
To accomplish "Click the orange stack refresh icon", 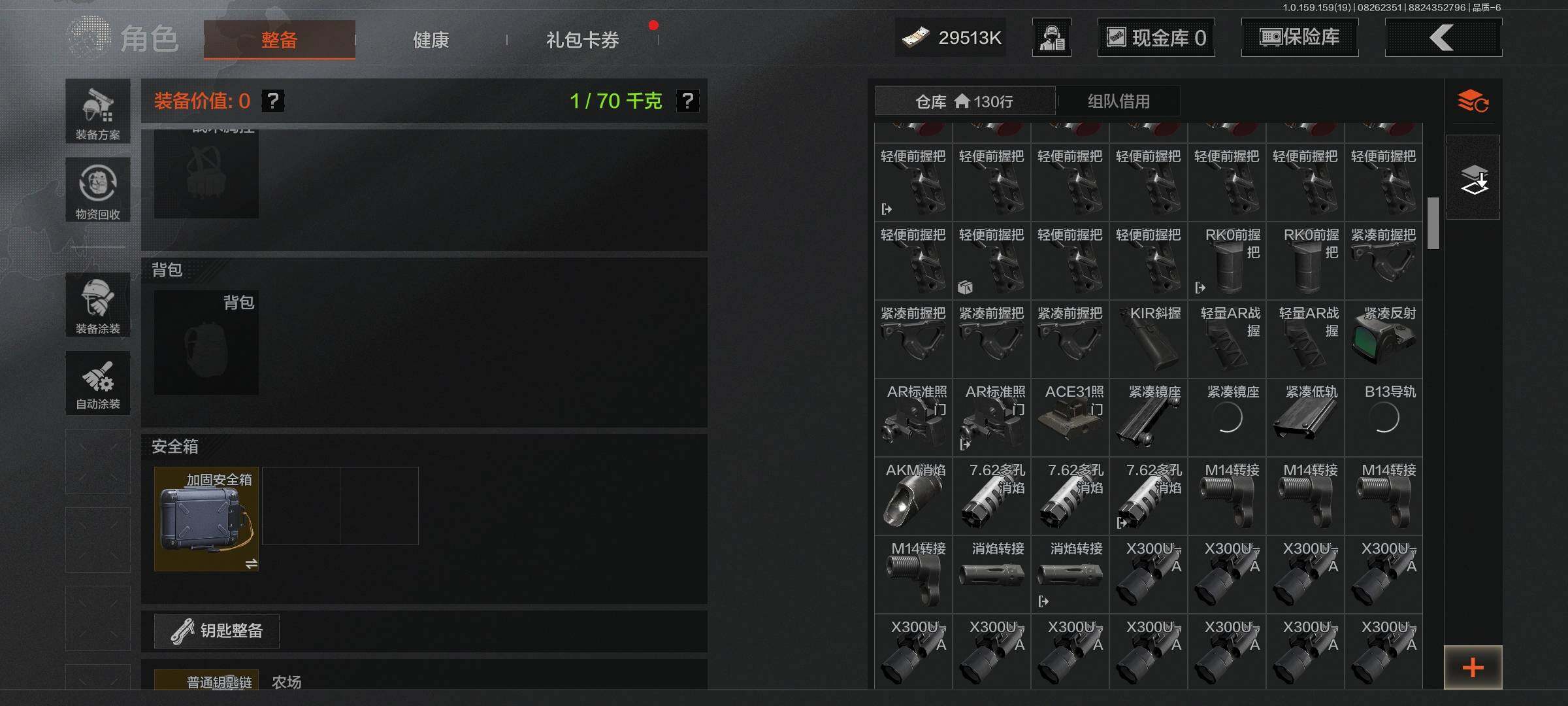I will (x=1473, y=101).
